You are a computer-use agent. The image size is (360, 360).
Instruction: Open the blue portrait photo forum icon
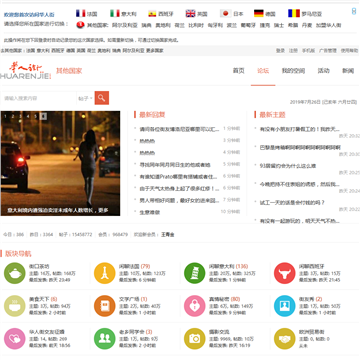click(x=285, y=306)
